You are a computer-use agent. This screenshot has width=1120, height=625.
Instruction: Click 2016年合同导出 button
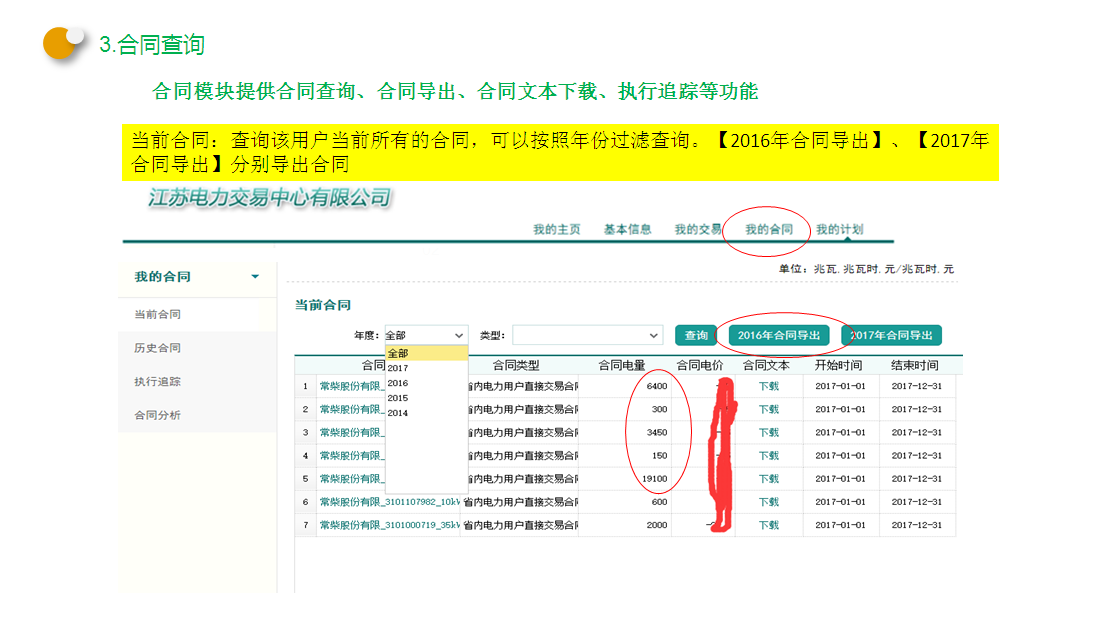(779, 336)
